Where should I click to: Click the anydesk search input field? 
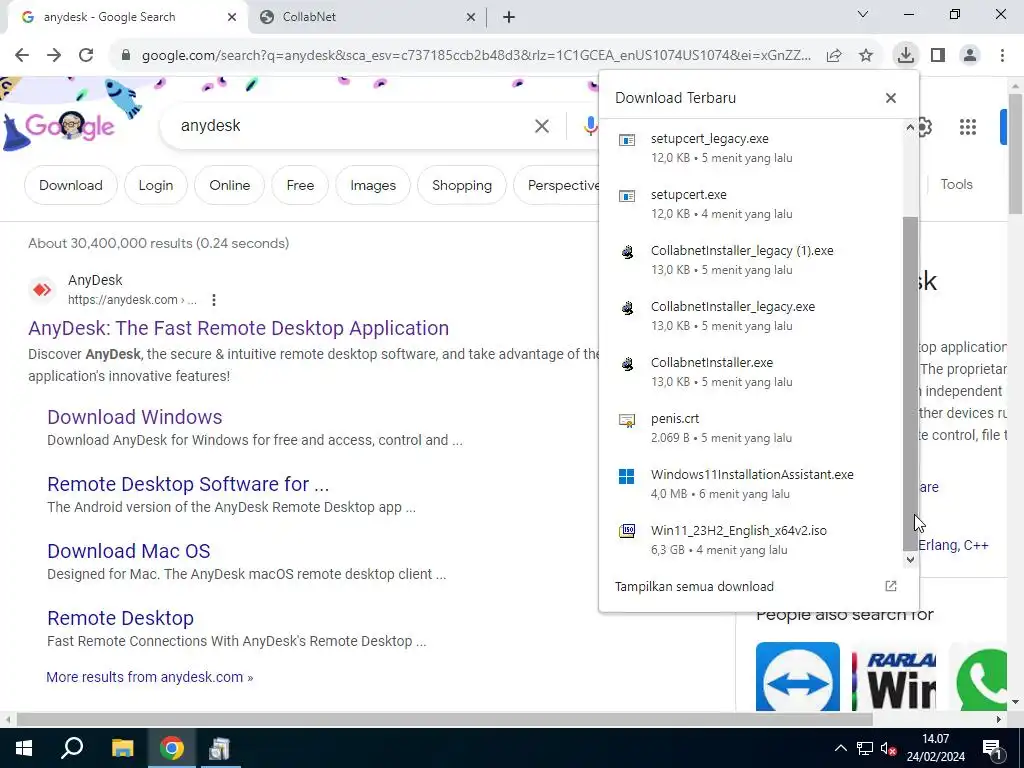[353, 126]
